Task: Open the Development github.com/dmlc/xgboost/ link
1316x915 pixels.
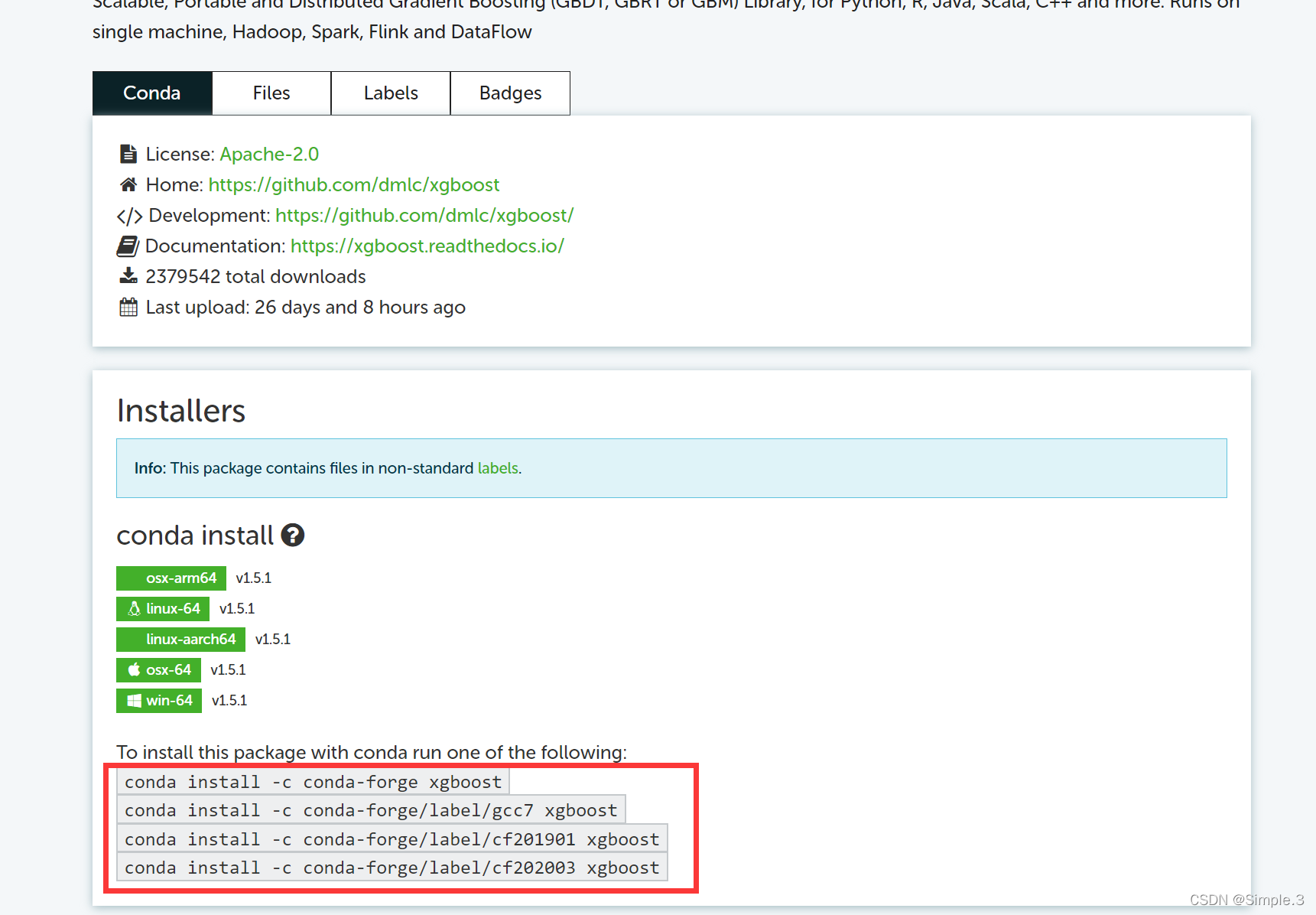Action: [x=424, y=215]
